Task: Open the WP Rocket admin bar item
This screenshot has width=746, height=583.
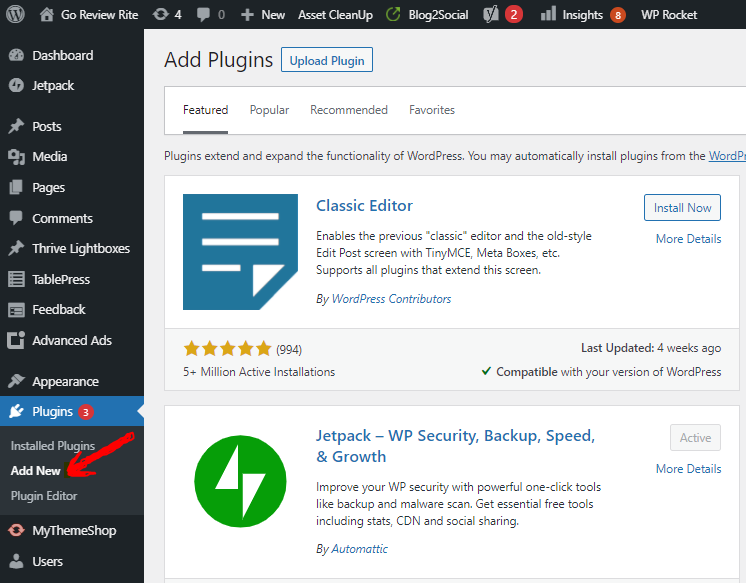Action: pos(669,15)
